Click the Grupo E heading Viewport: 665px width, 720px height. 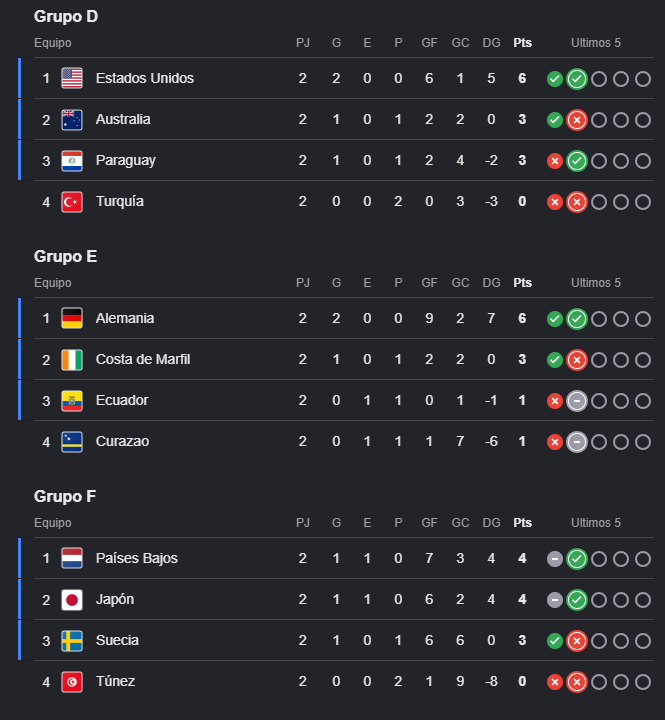coord(65,256)
